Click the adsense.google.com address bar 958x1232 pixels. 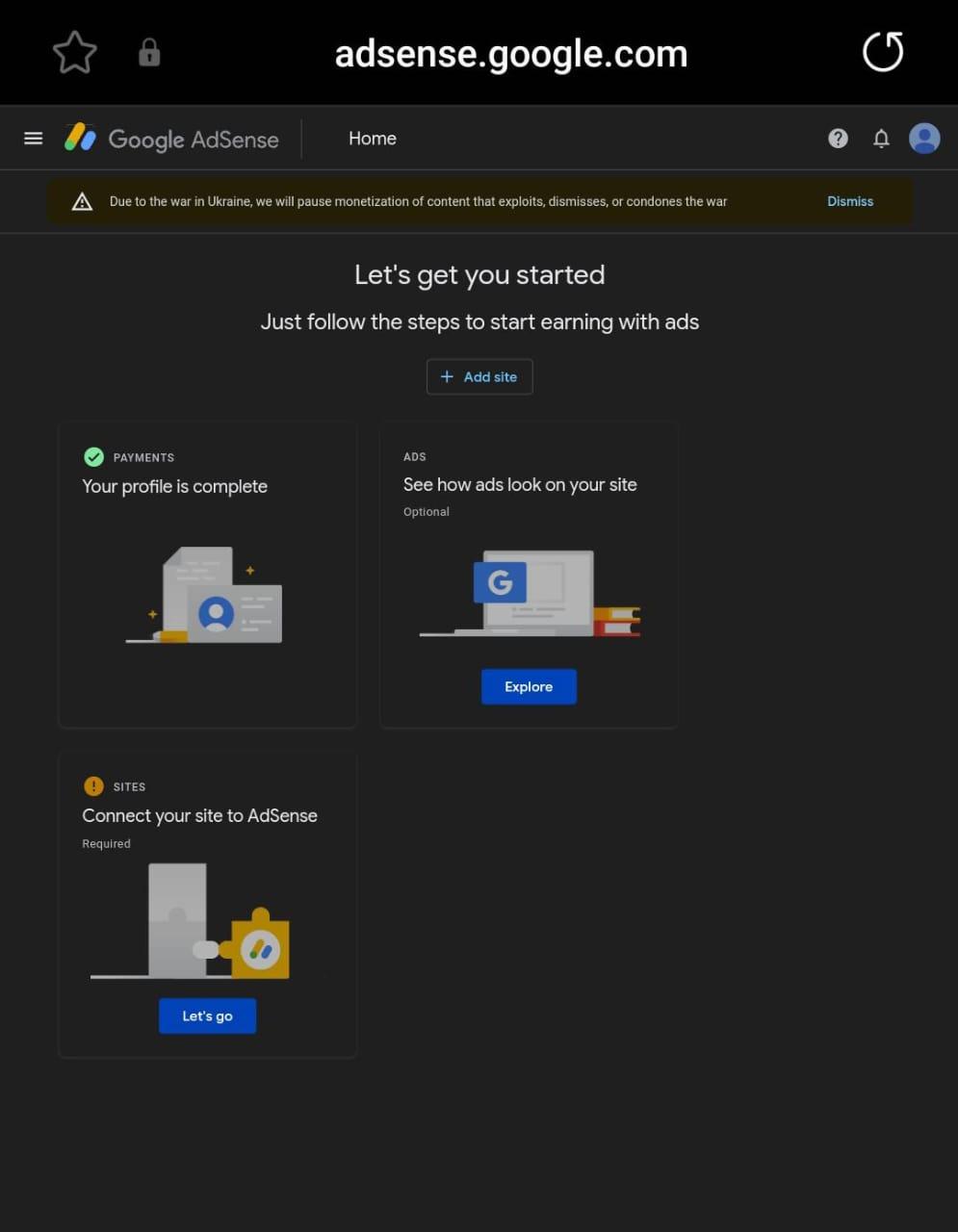(x=510, y=53)
